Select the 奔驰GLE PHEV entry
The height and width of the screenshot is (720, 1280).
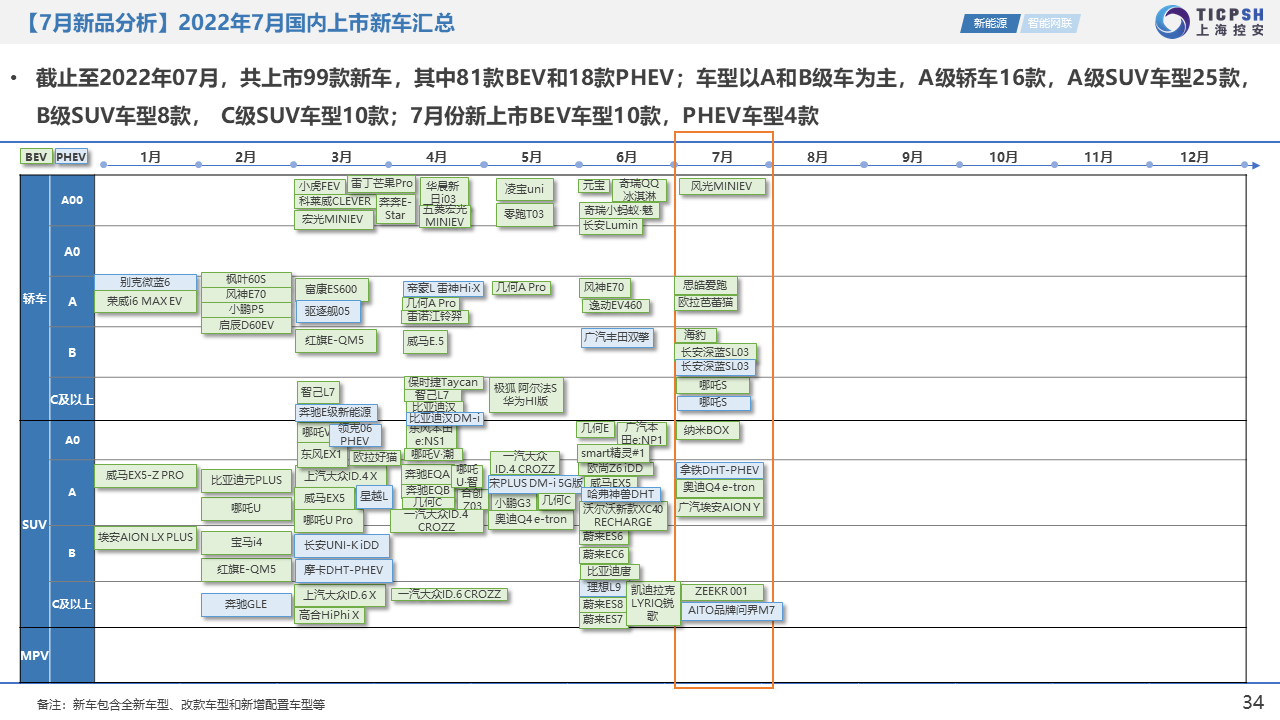click(x=246, y=605)
